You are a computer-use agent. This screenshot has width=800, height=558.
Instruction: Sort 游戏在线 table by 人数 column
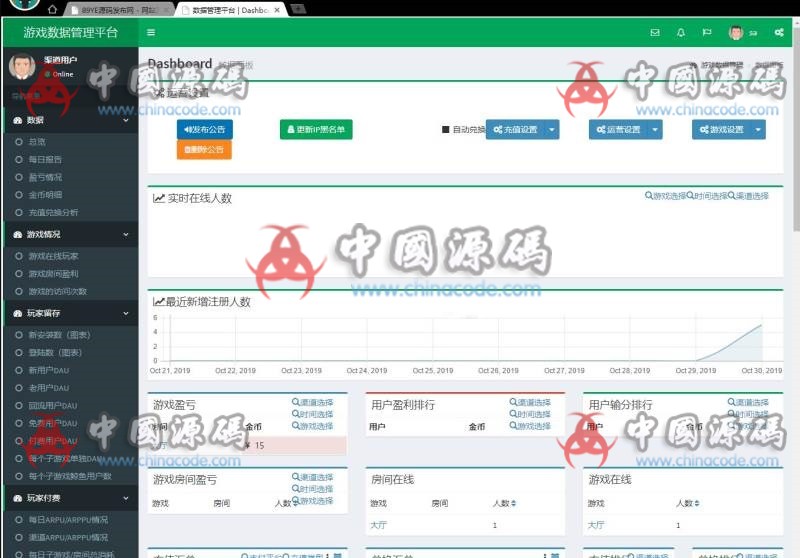tap(688, 503)
